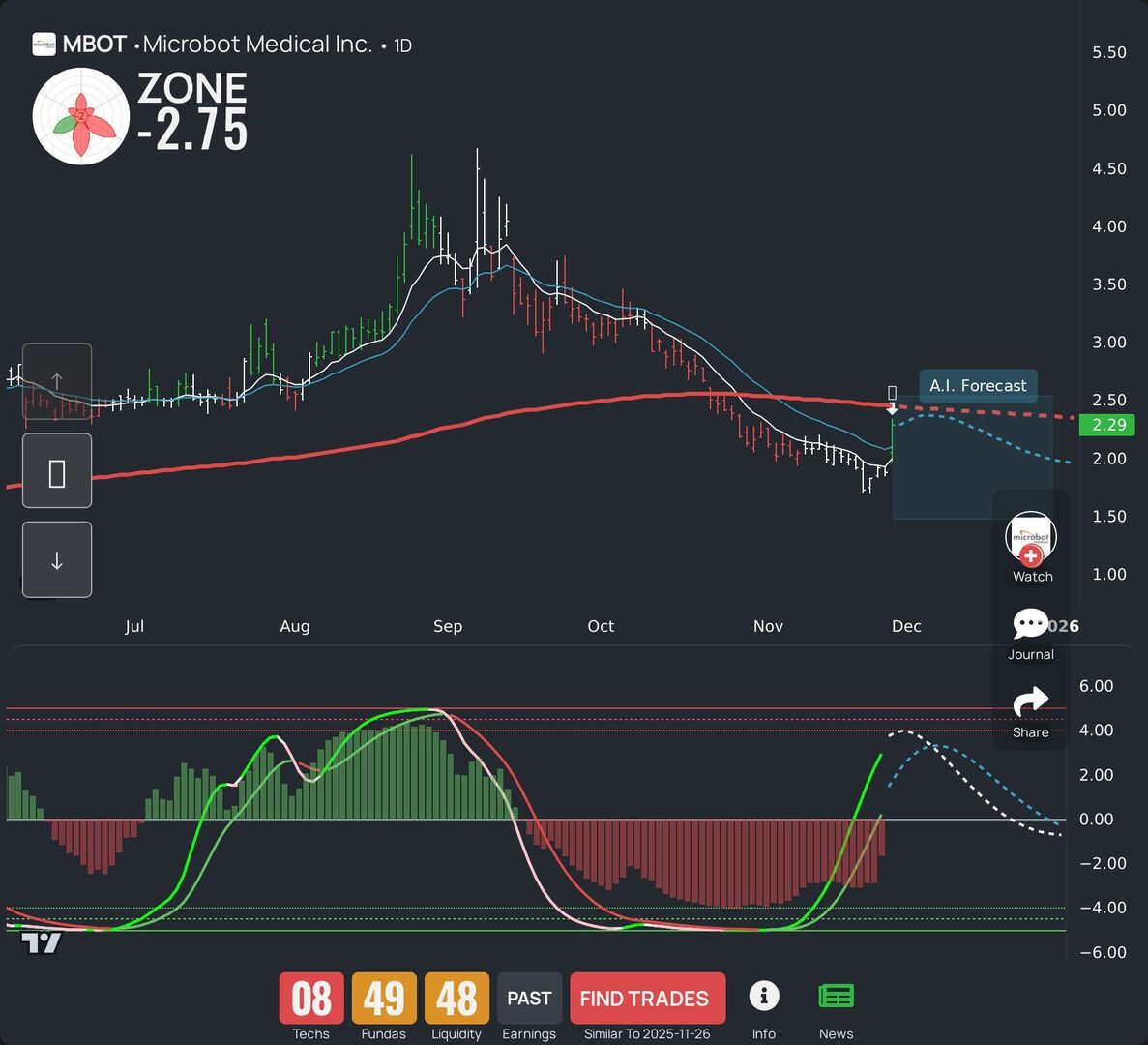Click the Microbot company logo beside MBOT
The width and height of the screenshot is (1148, 1045).
[x=43, y=44]
